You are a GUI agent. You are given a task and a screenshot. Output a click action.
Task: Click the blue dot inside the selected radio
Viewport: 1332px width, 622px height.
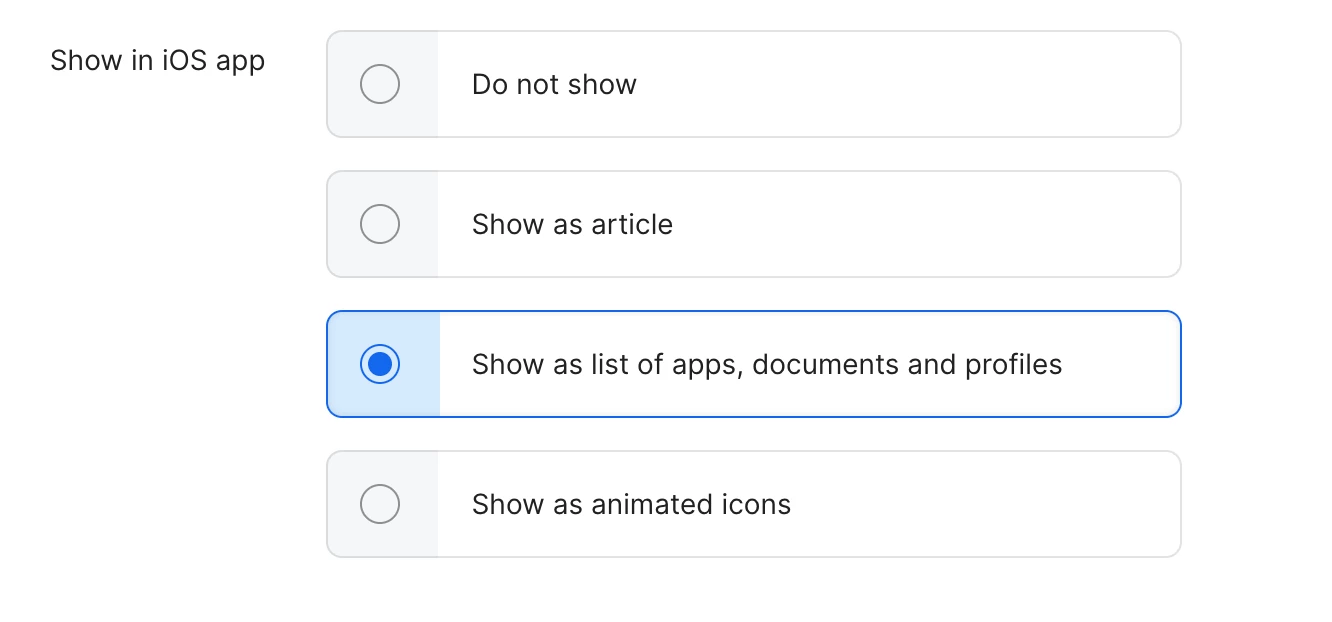pos(380,364)
